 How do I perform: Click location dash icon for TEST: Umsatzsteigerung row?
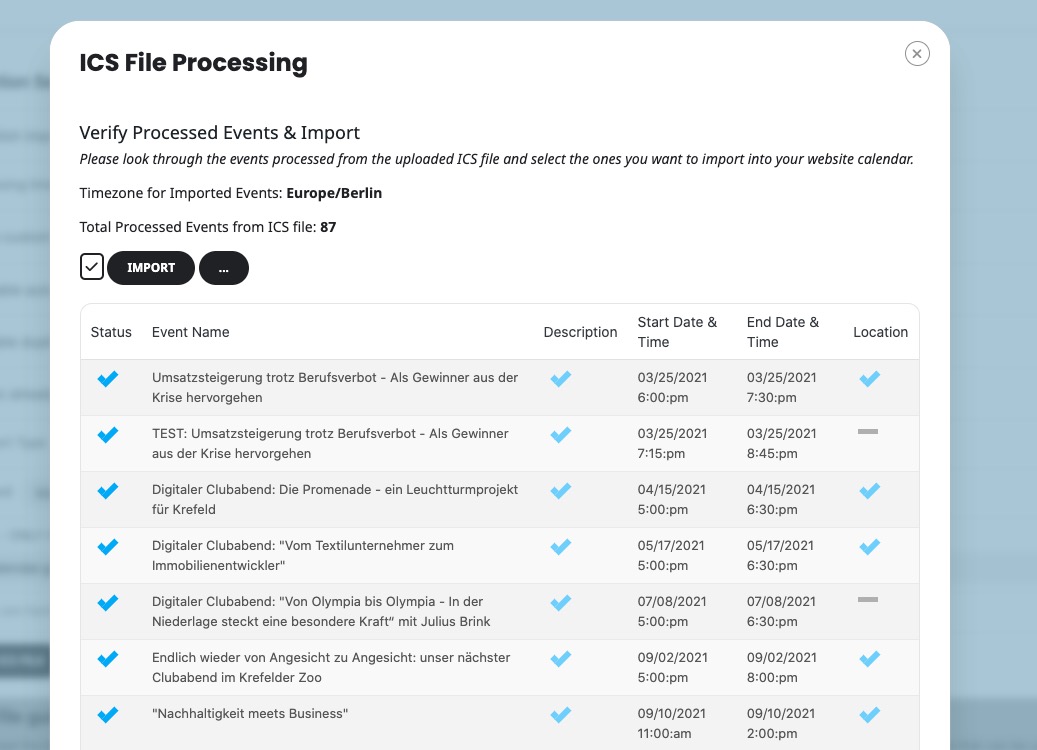[x=868, y=432]
